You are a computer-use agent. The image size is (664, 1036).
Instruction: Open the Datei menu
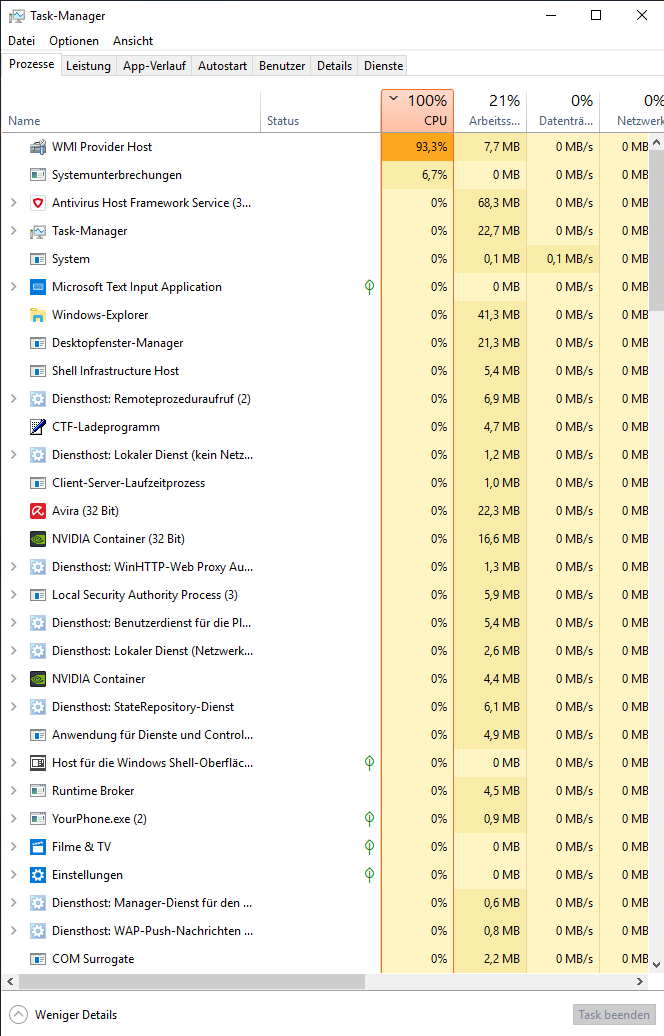point(21,41)
